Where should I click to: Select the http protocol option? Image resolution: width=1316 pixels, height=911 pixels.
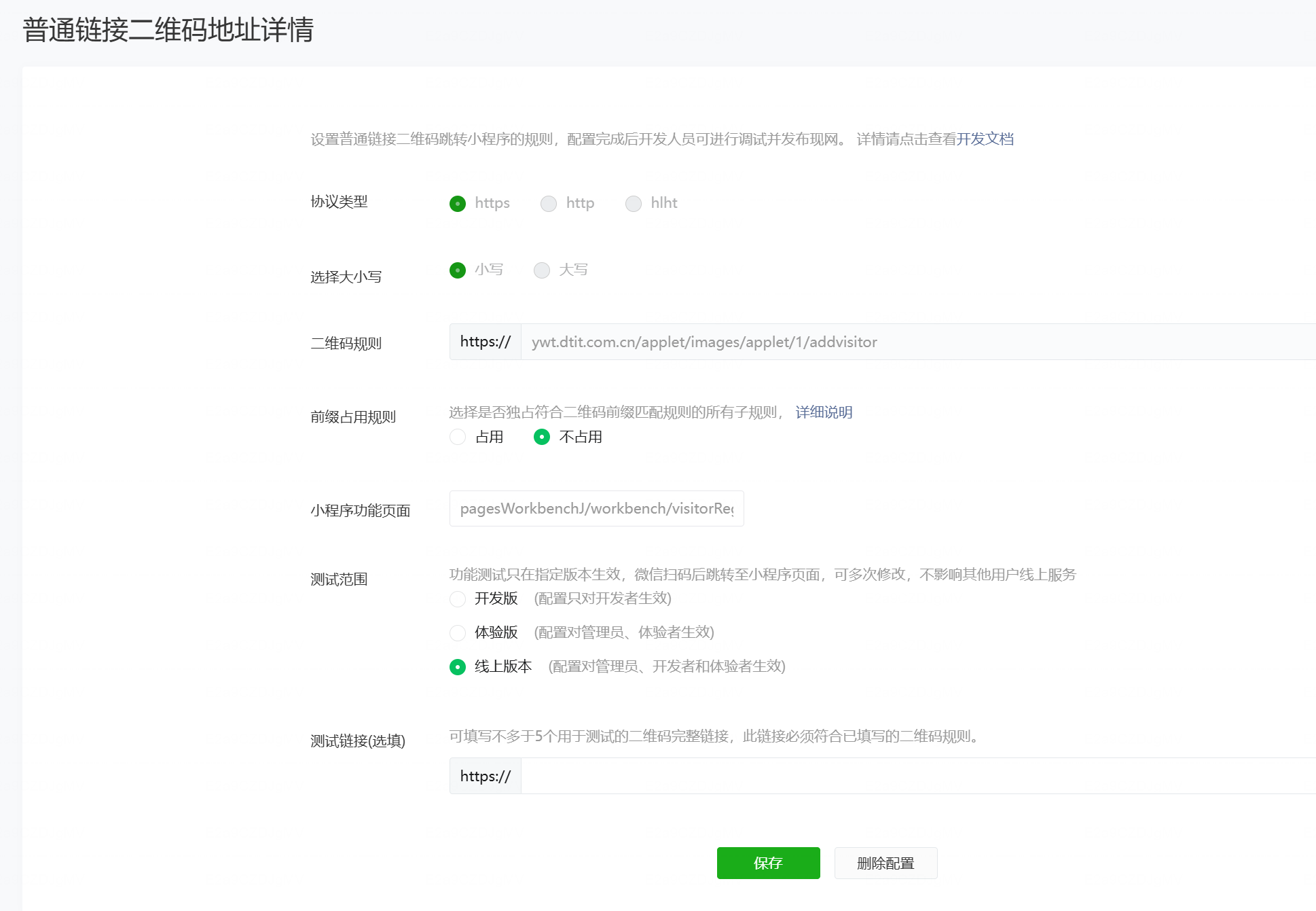click(549, 204)
